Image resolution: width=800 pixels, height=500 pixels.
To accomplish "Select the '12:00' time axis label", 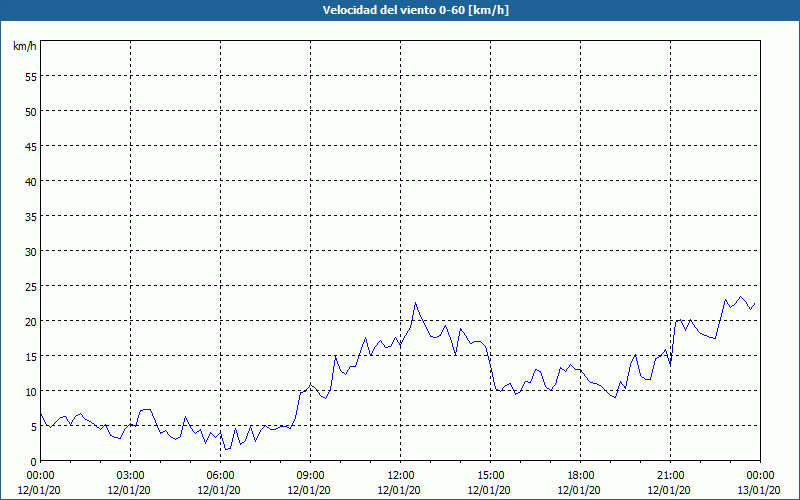I will coord(401,476).
